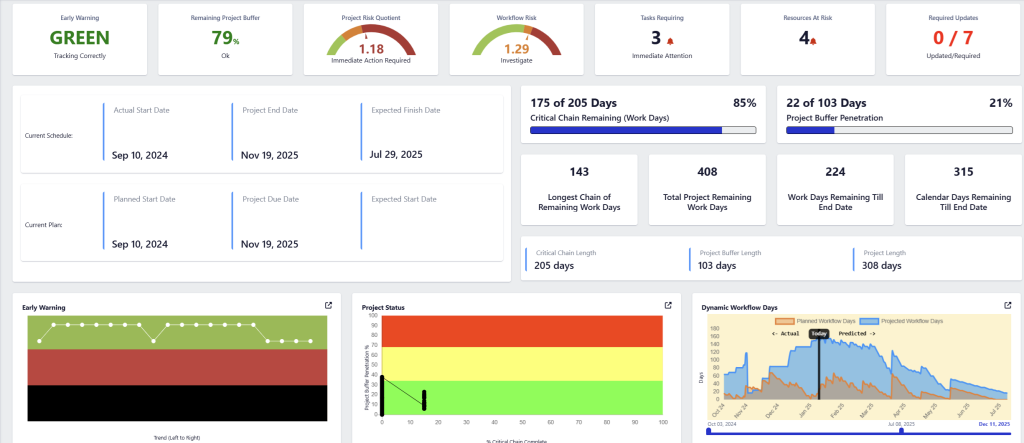Screen dimensions: 1024x443
Task: Open the Remaining Project Buffer card
Action: (x=225, y=39)
